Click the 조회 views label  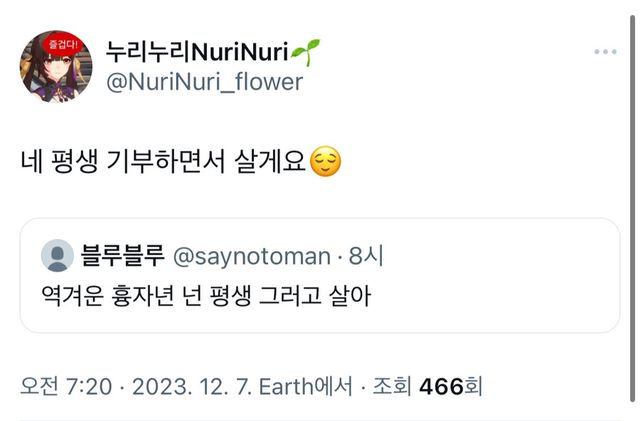392,386
